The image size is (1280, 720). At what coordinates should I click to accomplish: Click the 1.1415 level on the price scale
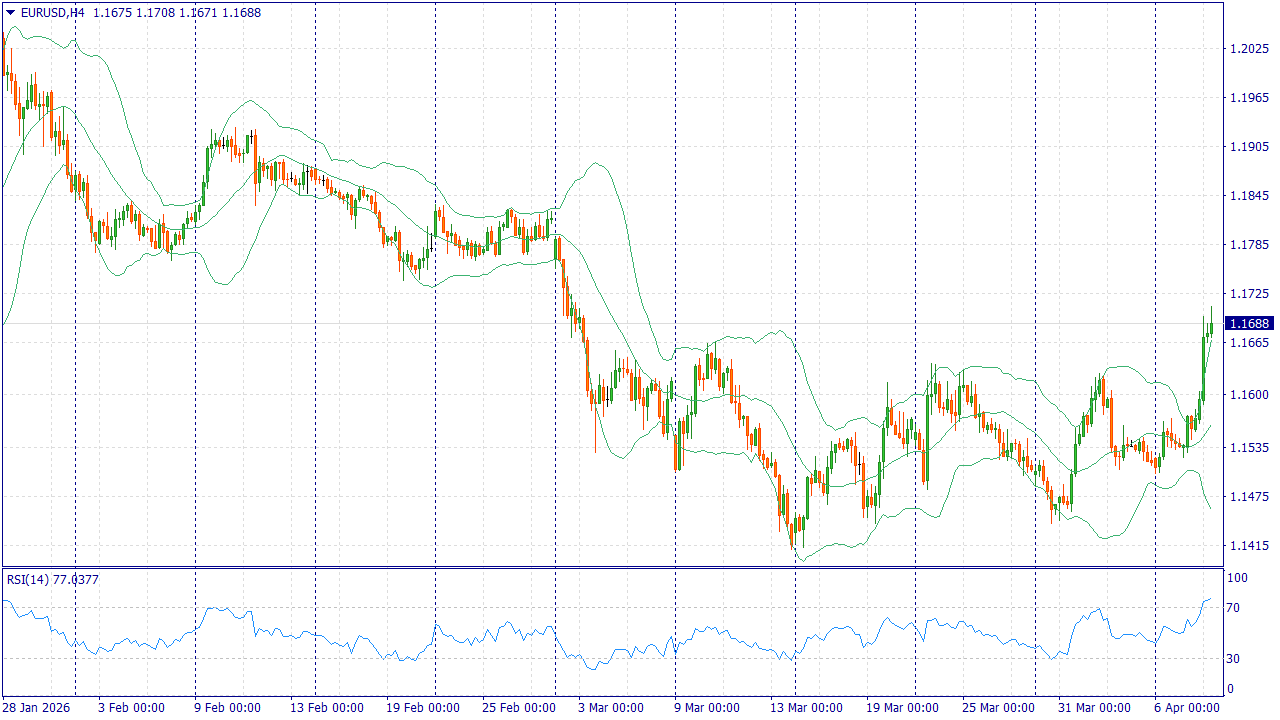pyautogui.click(x=1248, y=546)
